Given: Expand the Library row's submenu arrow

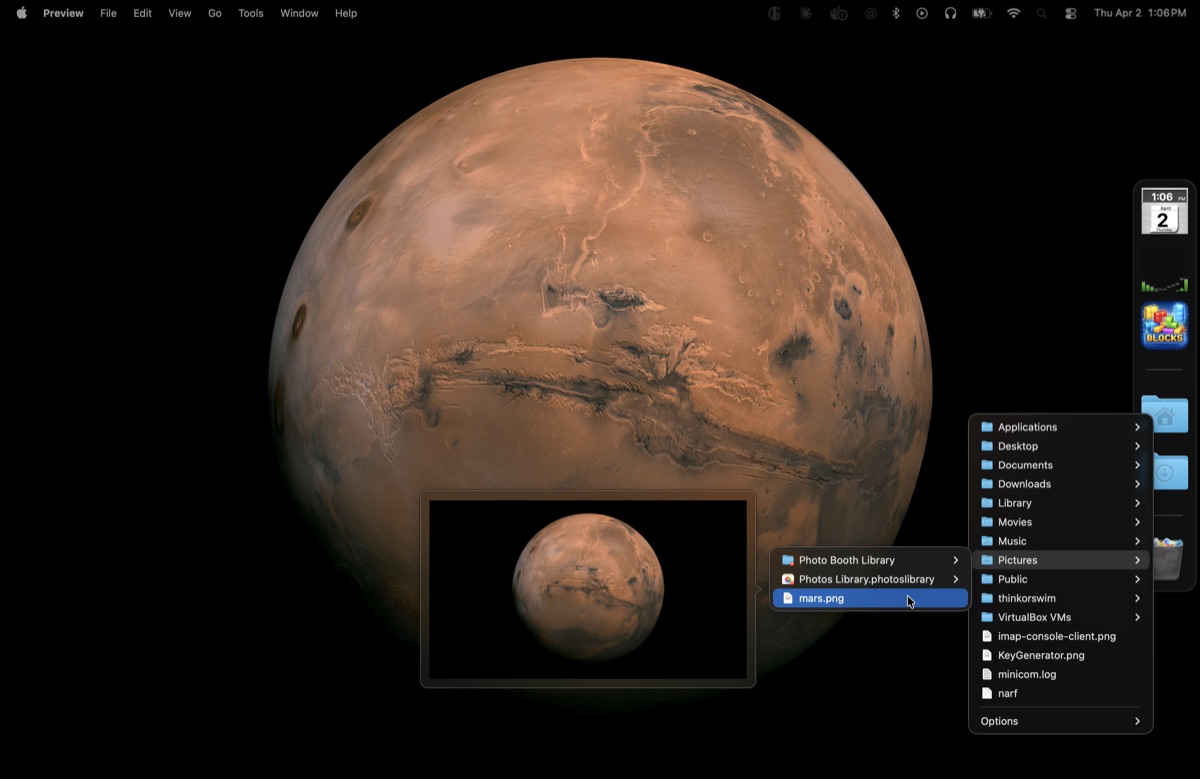Looking at the screenshot, I should 1137,503.
